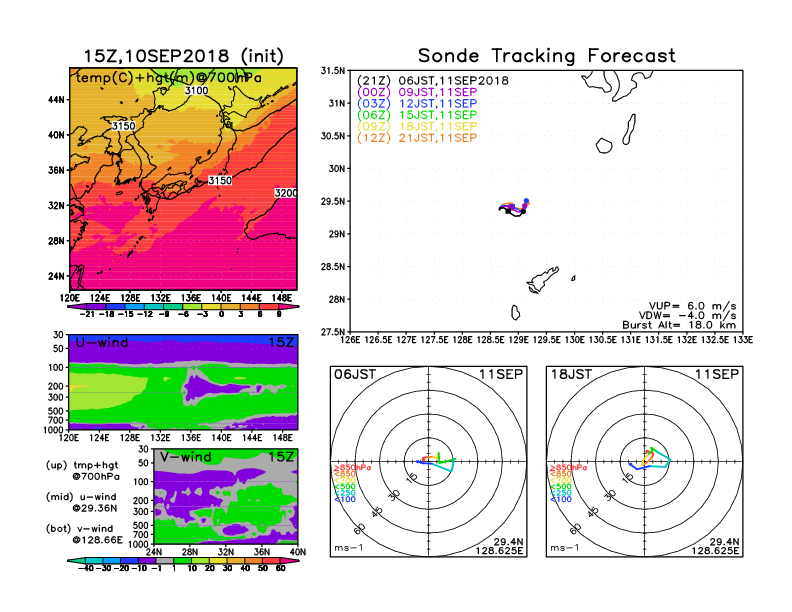Click "(bot) v-wind @128.66E" caption
This screenshot has height=612, width=792.
pos(85,534)
